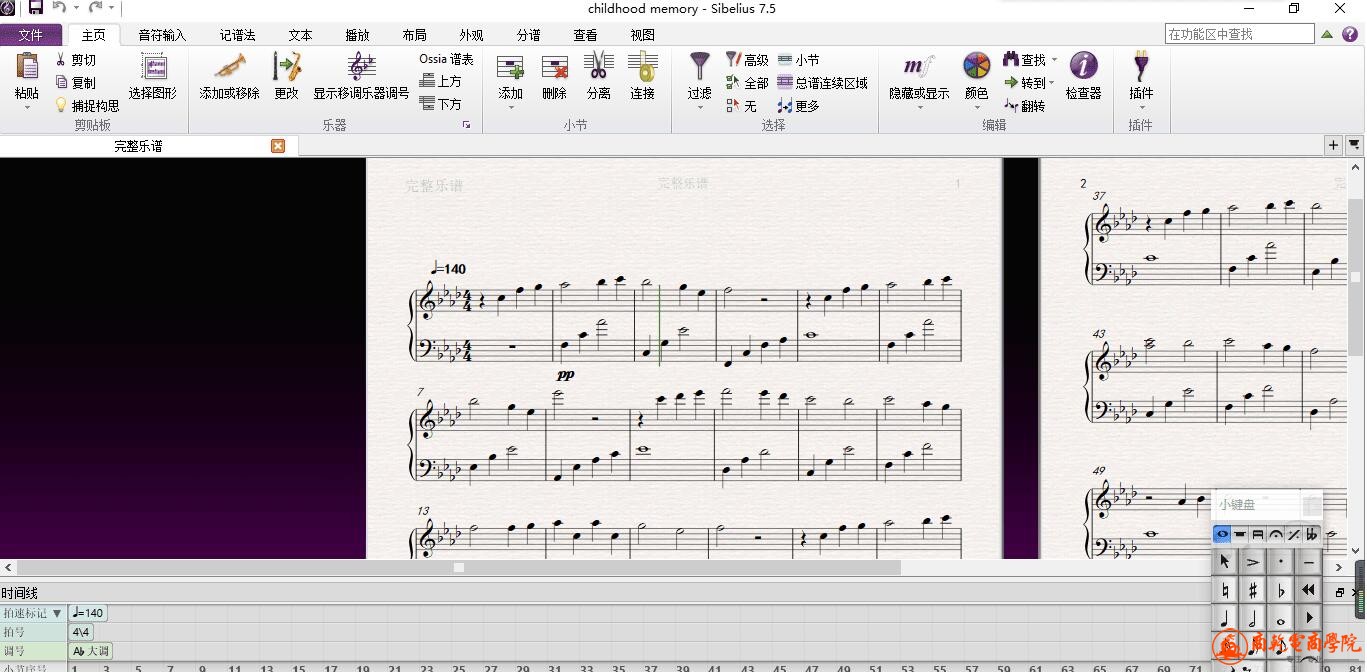
Task: Click the Copy (复制) button
Action: (76, 83)
